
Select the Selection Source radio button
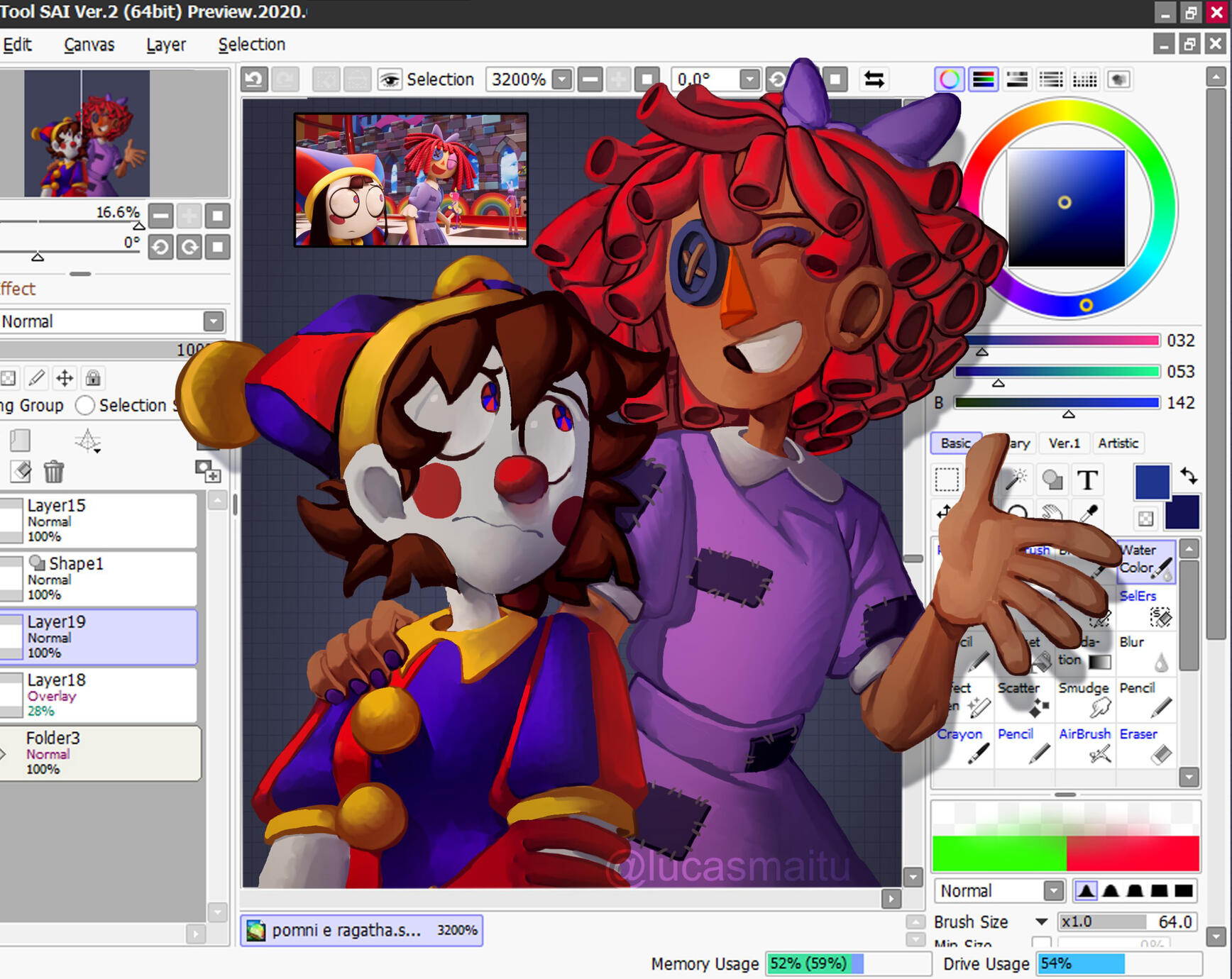(85, 405)
